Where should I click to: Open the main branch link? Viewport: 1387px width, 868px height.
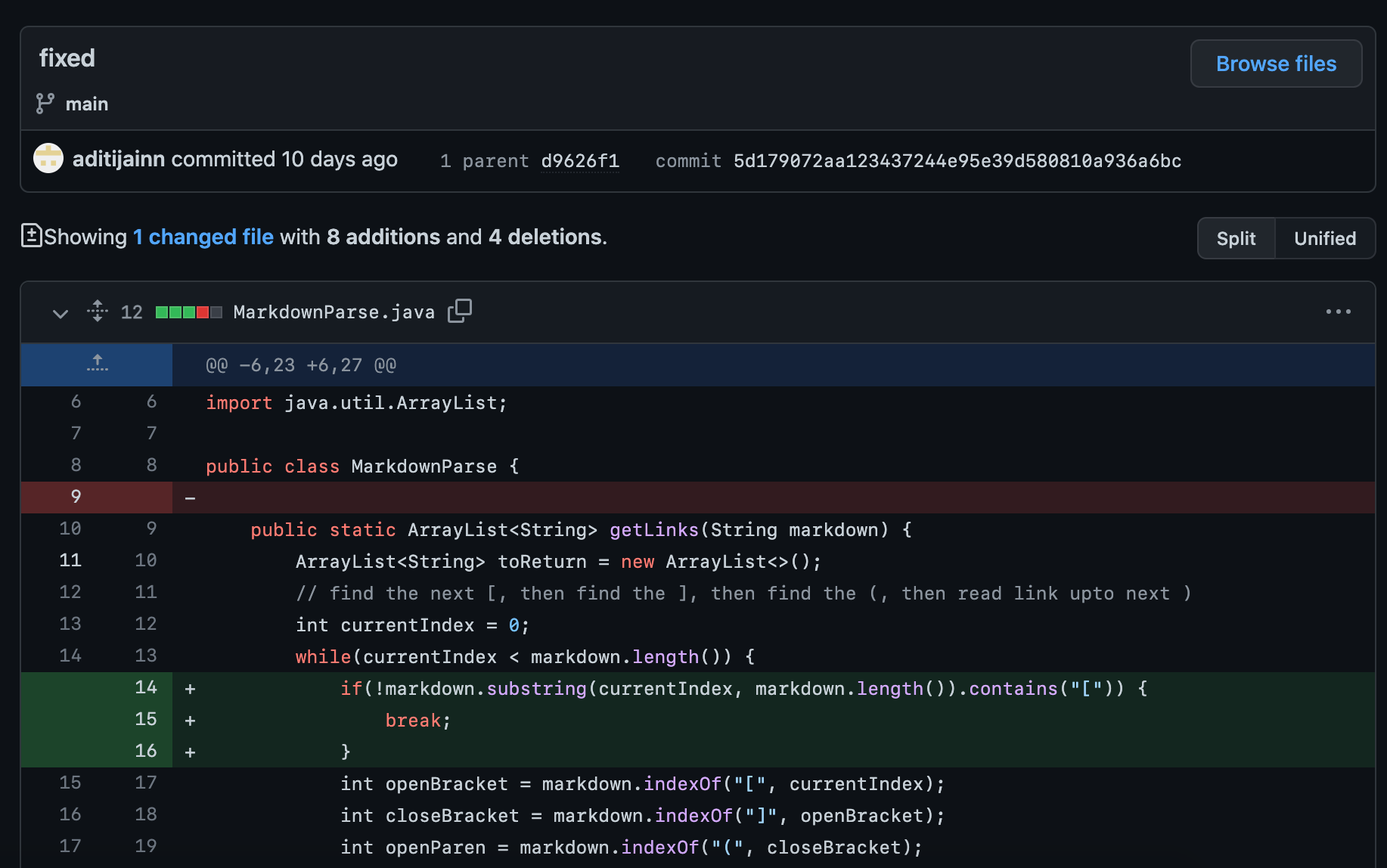pyautogui.click(x=87, y=104)
